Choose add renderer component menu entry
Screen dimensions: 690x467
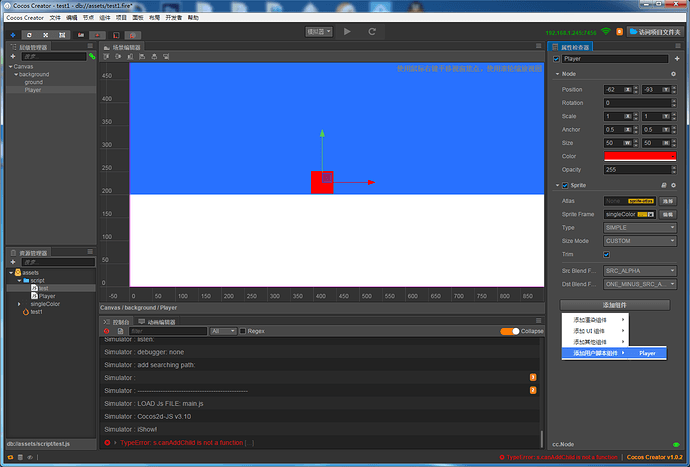(595, 320)
